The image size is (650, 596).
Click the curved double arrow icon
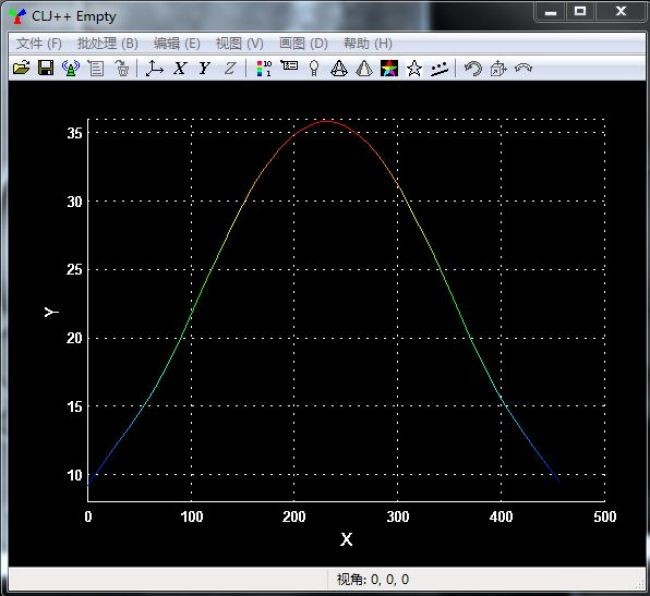(x=523, y=67)
